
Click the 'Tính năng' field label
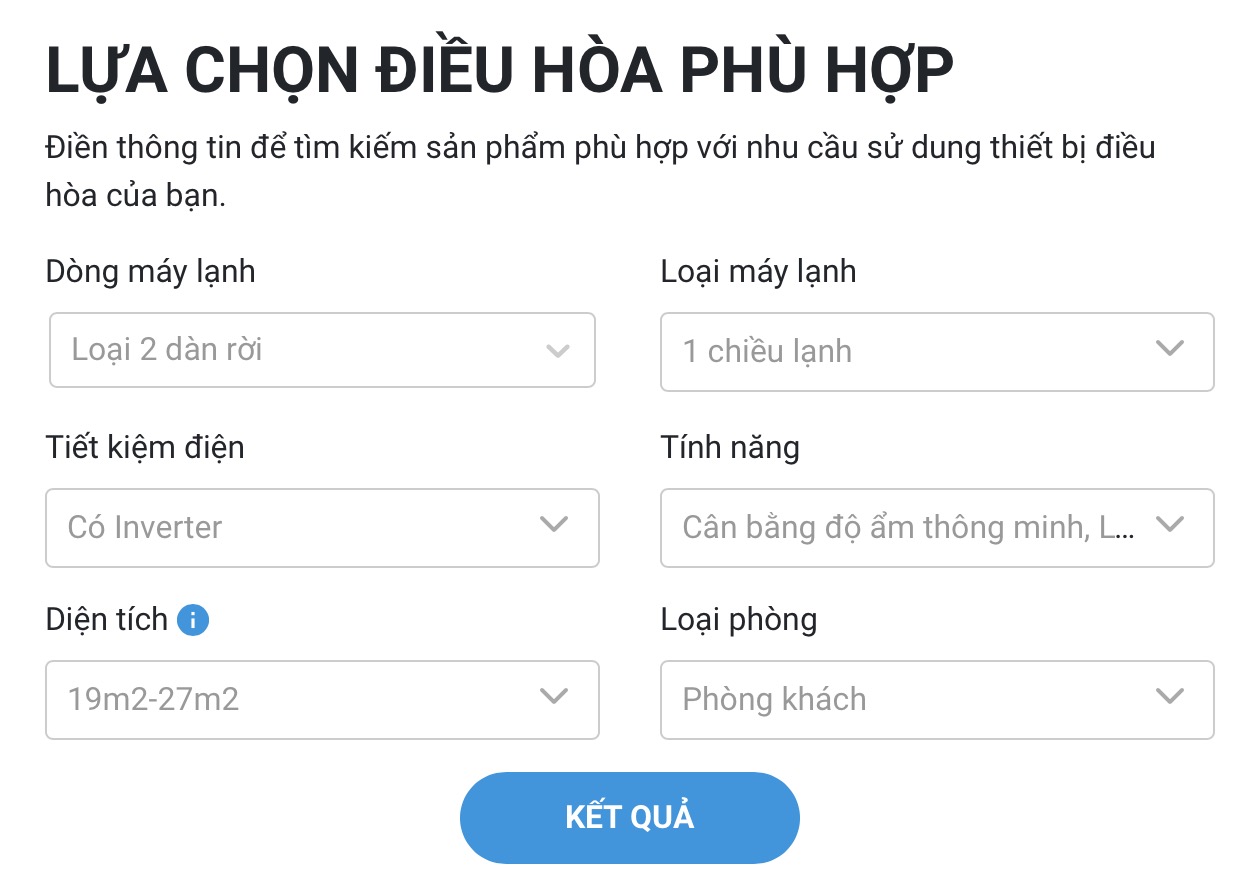[730, 447]
